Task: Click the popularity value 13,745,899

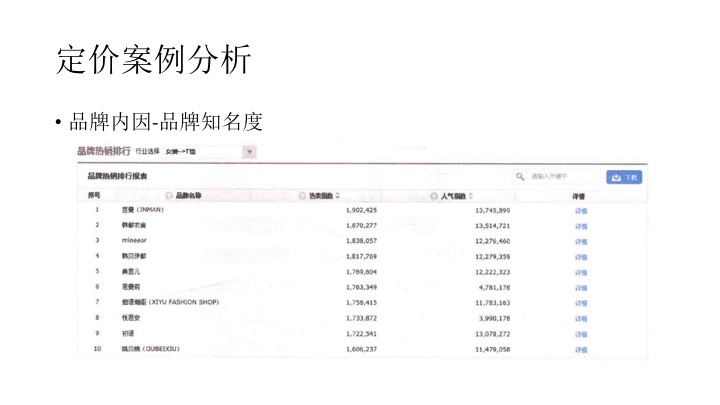Action: (492, 210)
